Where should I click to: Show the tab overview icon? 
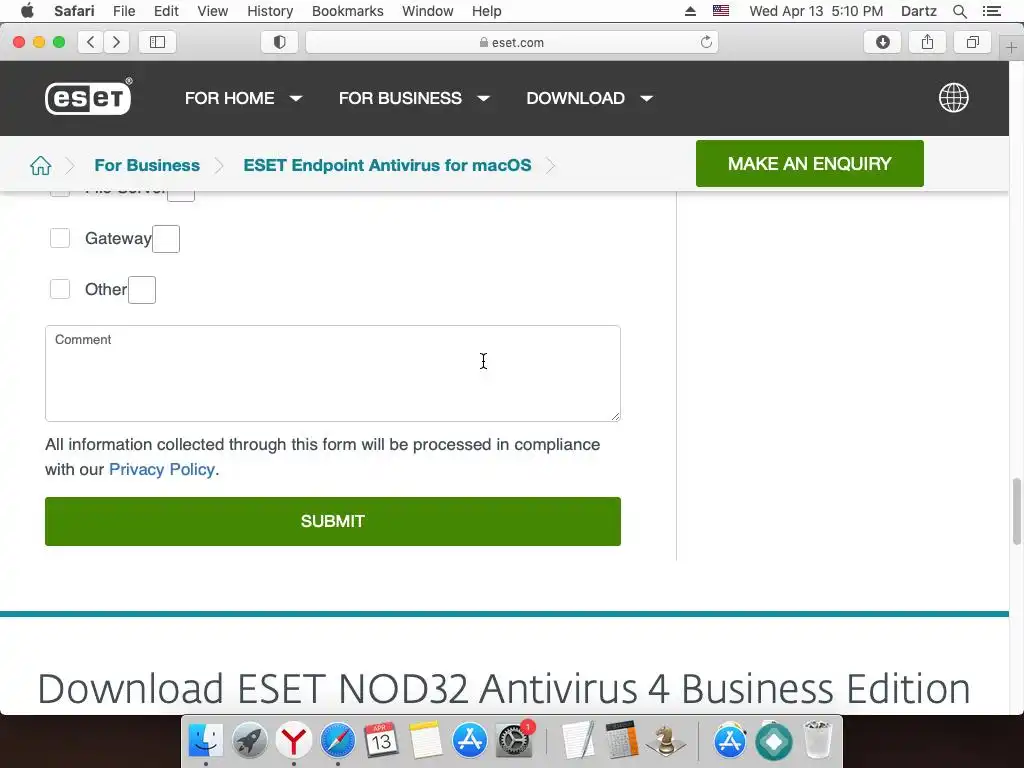pyautogui.click(x=972, y=42)
